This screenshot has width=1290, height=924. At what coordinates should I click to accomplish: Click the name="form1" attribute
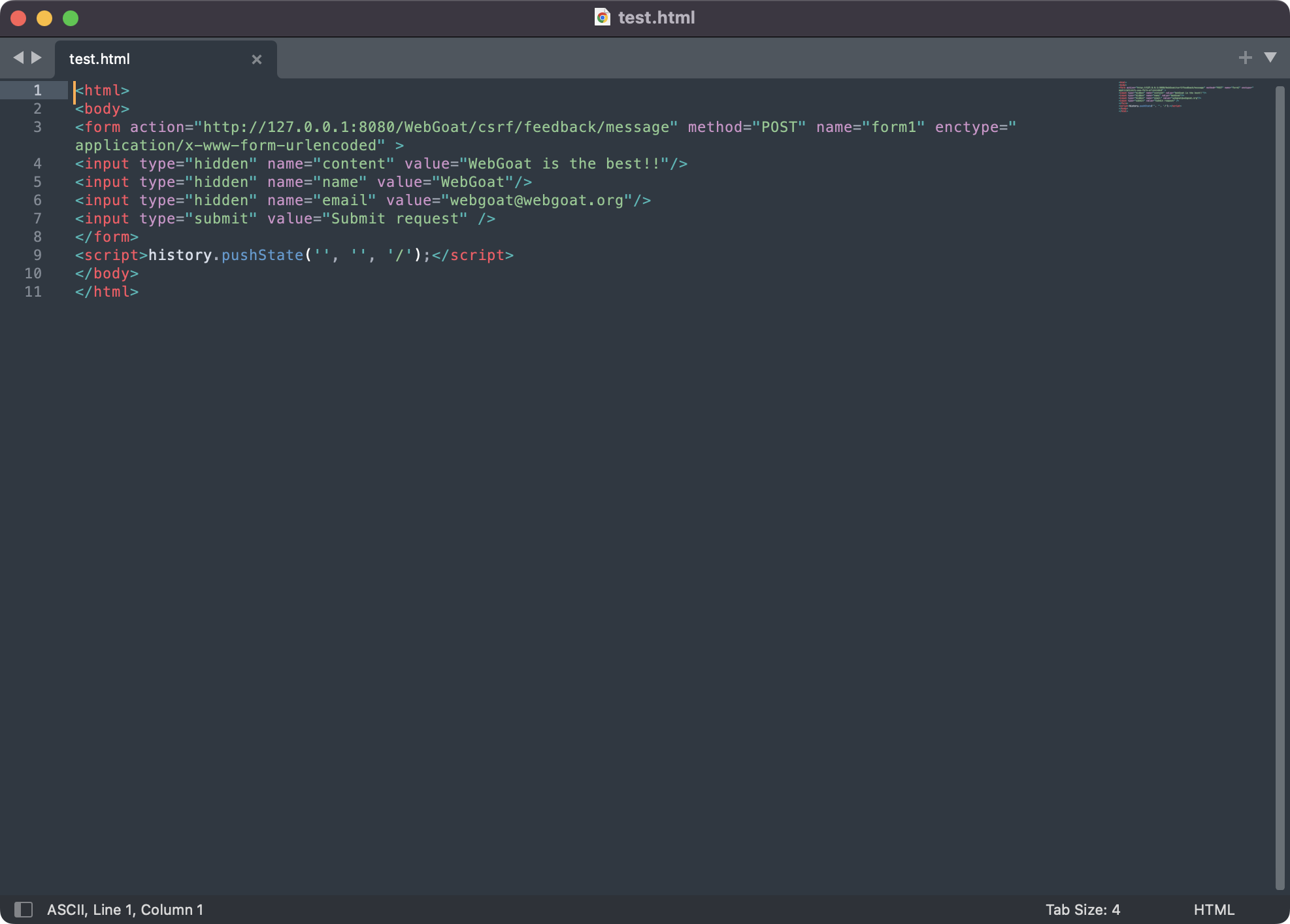(870, 127)
